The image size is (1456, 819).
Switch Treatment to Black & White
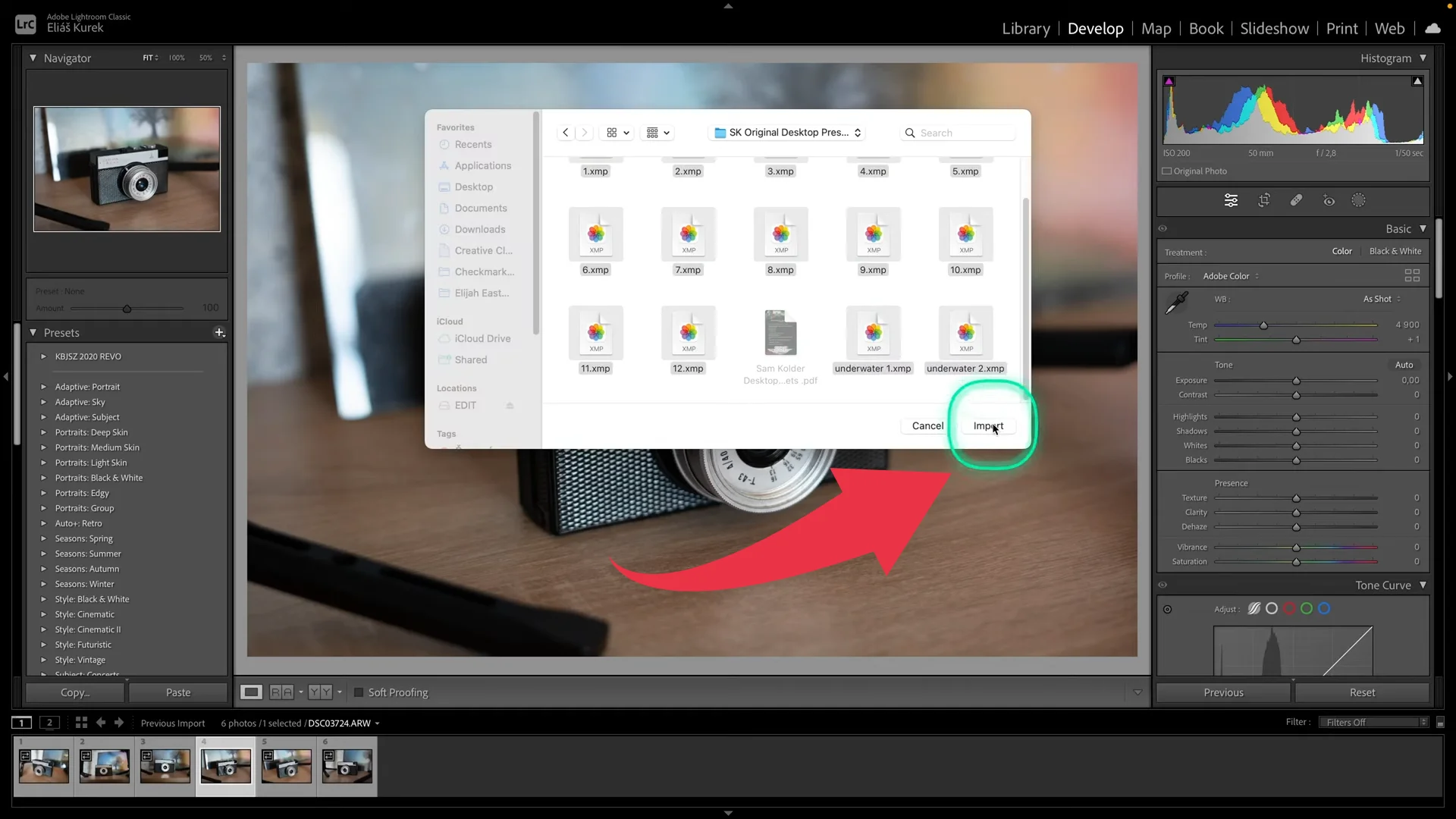(1395, 251)
